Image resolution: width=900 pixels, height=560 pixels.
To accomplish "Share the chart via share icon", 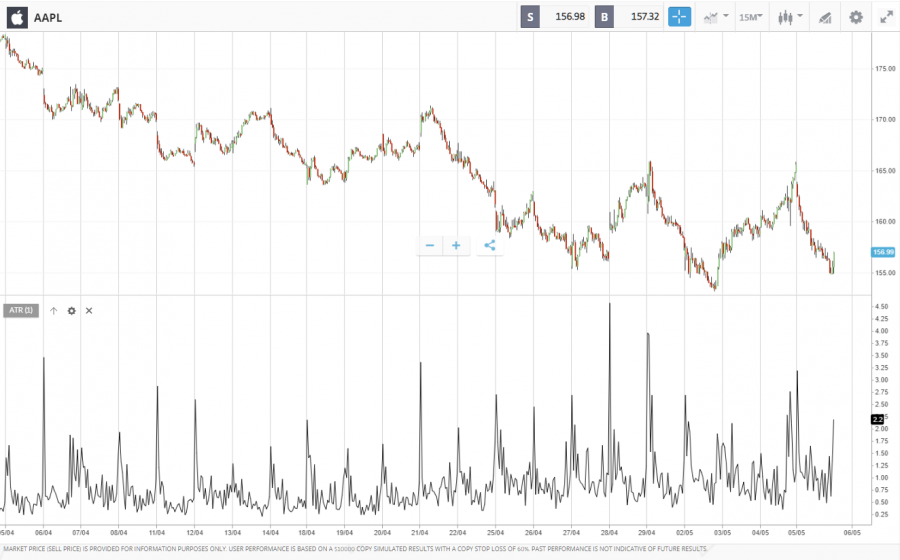I will (490, 246).
